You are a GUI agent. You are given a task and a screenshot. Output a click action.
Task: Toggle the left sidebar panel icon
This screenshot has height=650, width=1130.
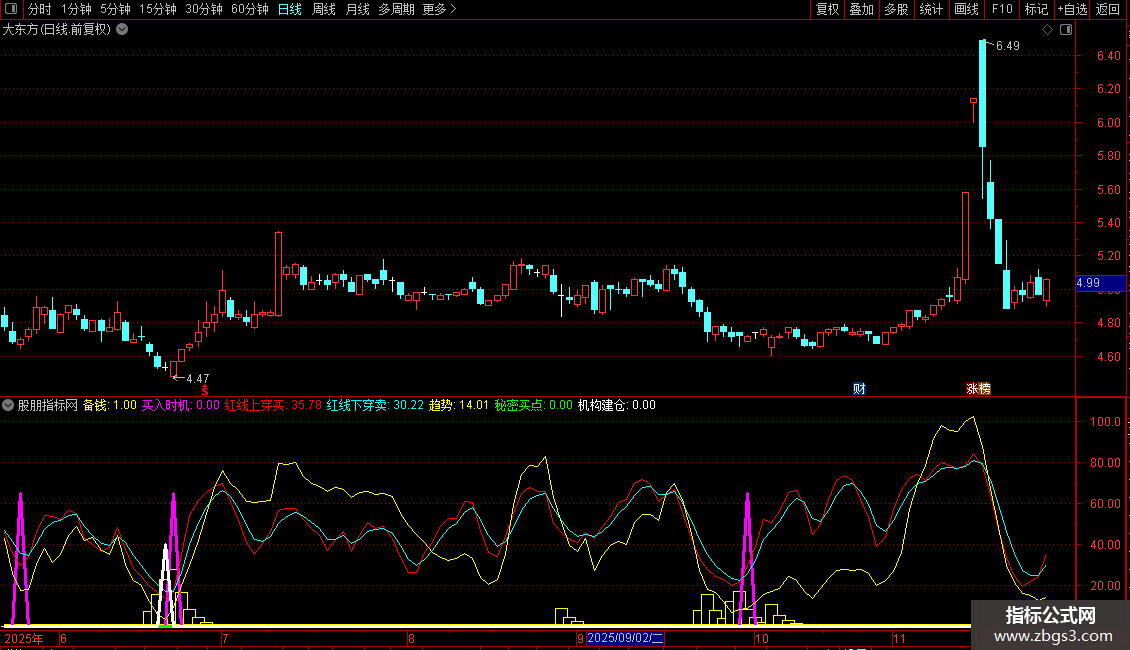[11, 9]
